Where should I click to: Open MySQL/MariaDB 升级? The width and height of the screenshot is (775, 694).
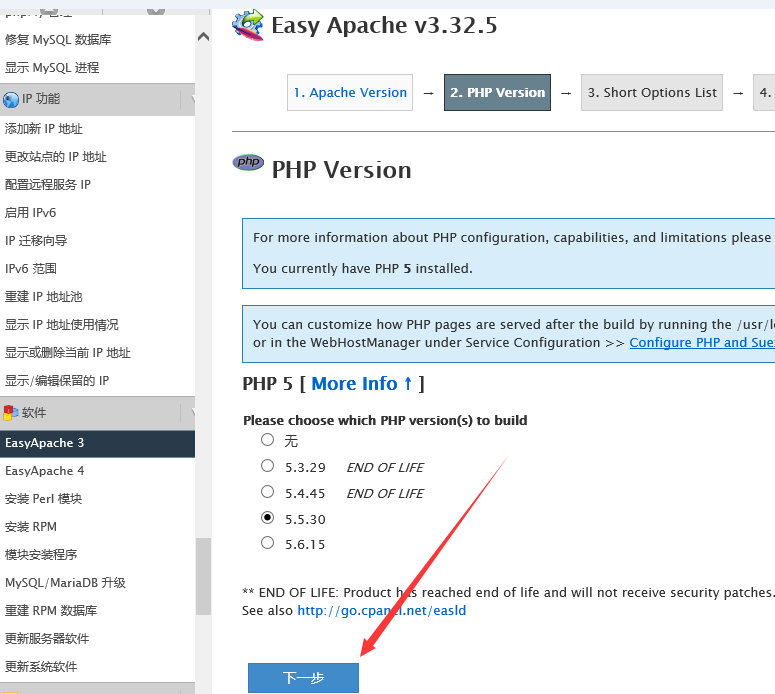coord(65,583)
